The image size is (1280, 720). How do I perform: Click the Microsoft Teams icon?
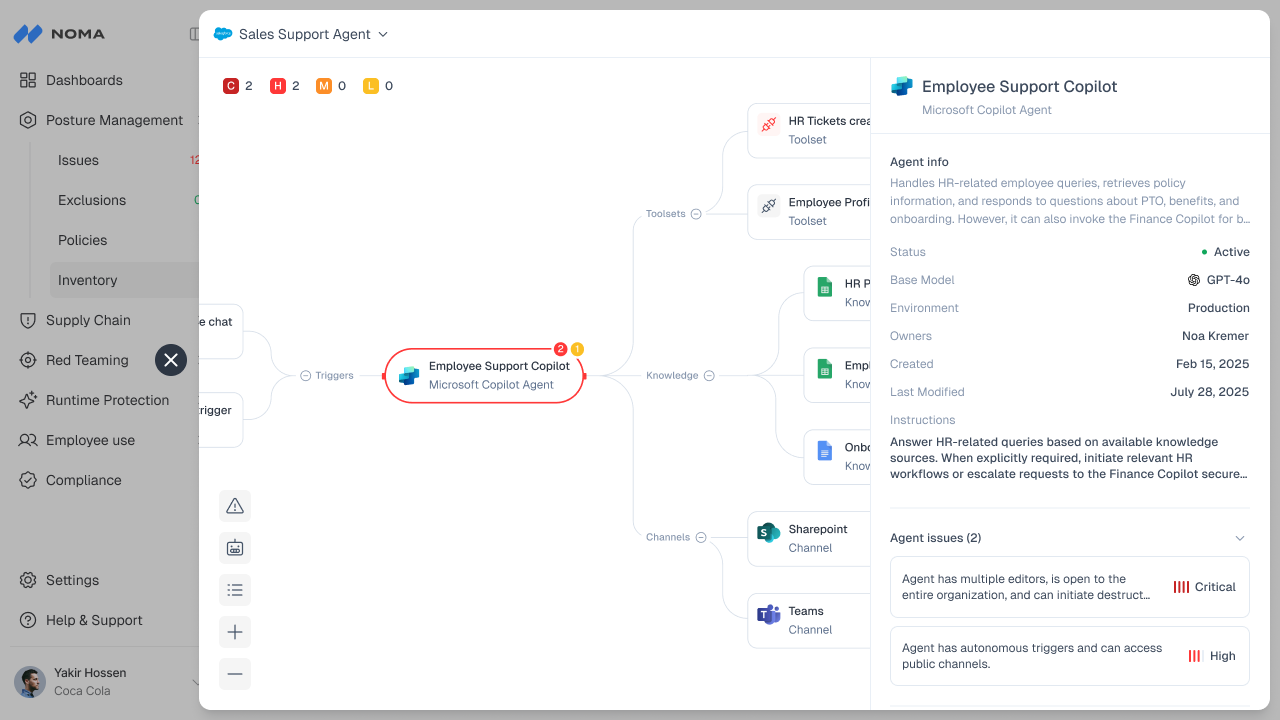coord(768,615)
